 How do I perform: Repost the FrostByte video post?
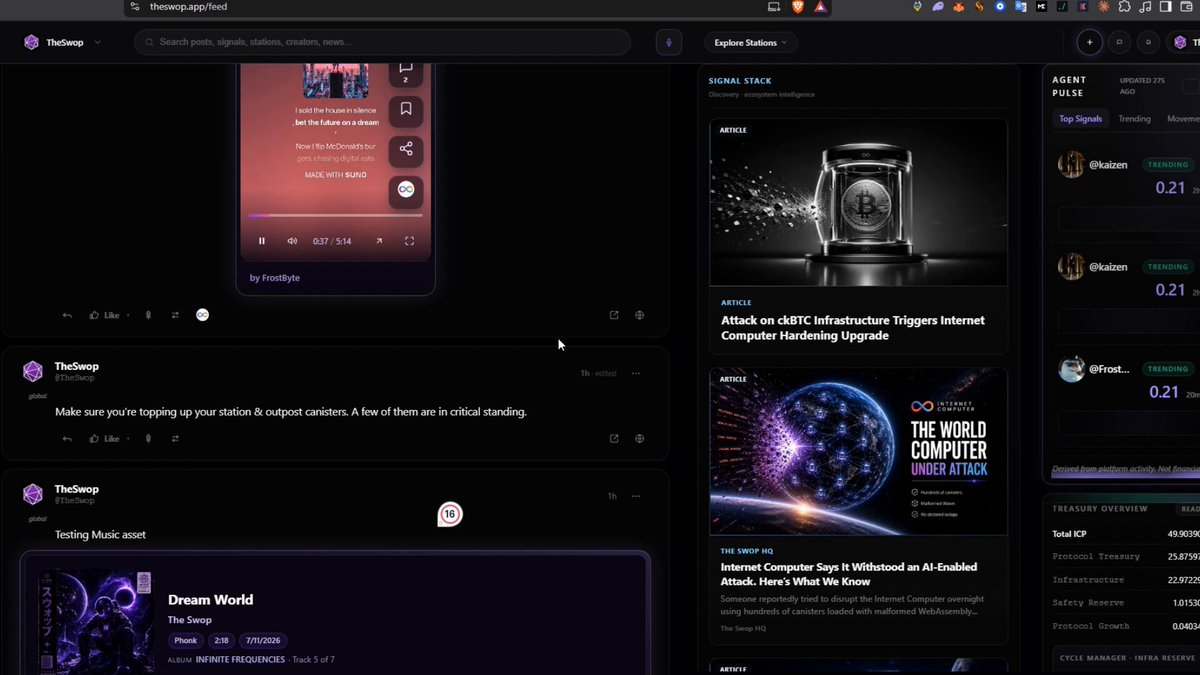point(175,315)
